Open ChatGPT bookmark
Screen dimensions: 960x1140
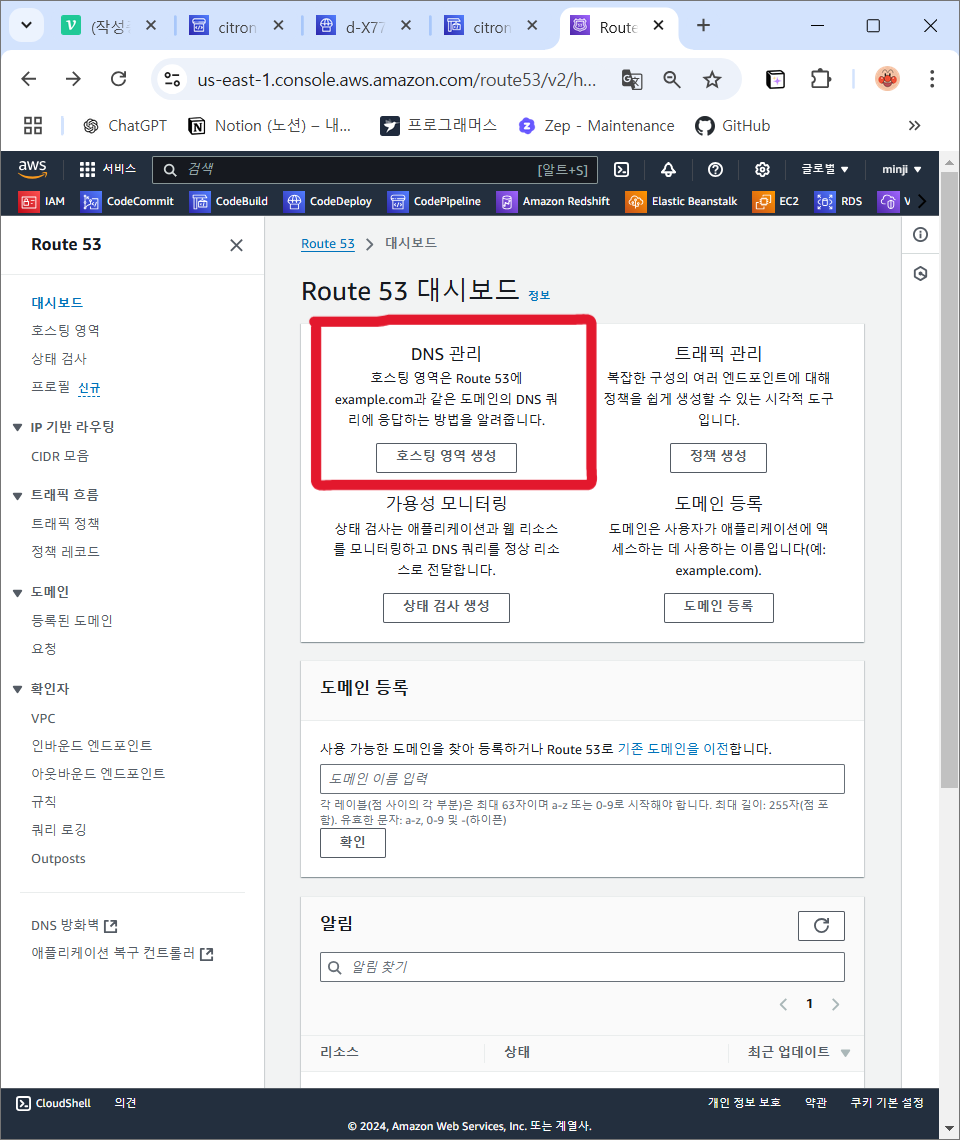coord(124,126)
